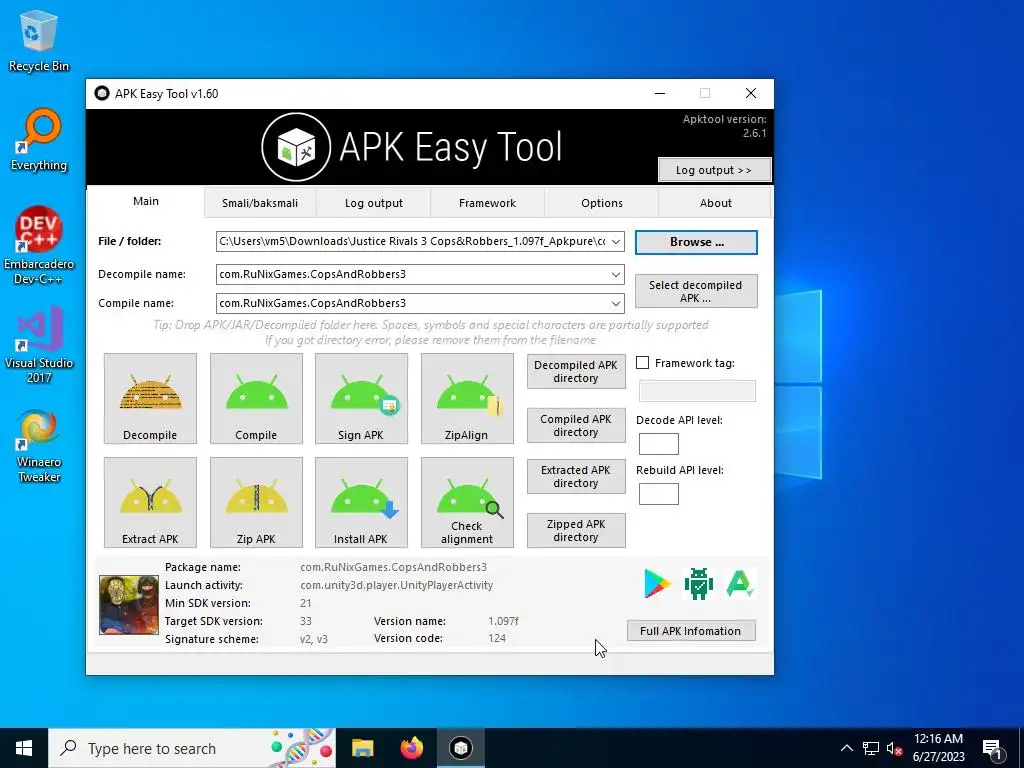
Task: Click the Sign APK icon button
Action: (x=361, y=398)
